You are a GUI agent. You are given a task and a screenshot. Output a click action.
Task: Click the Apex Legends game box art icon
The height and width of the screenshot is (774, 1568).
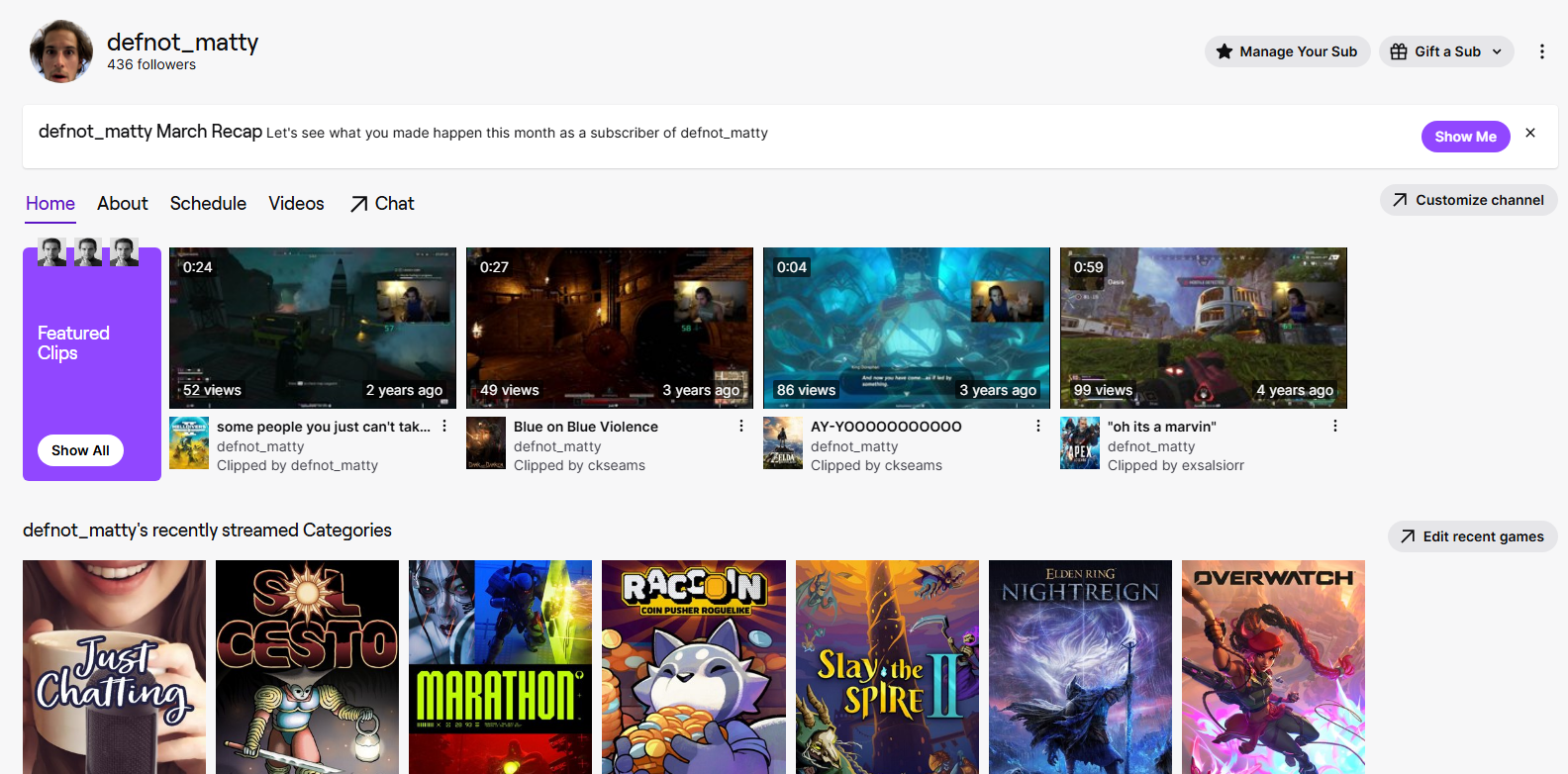[1080, 442]
